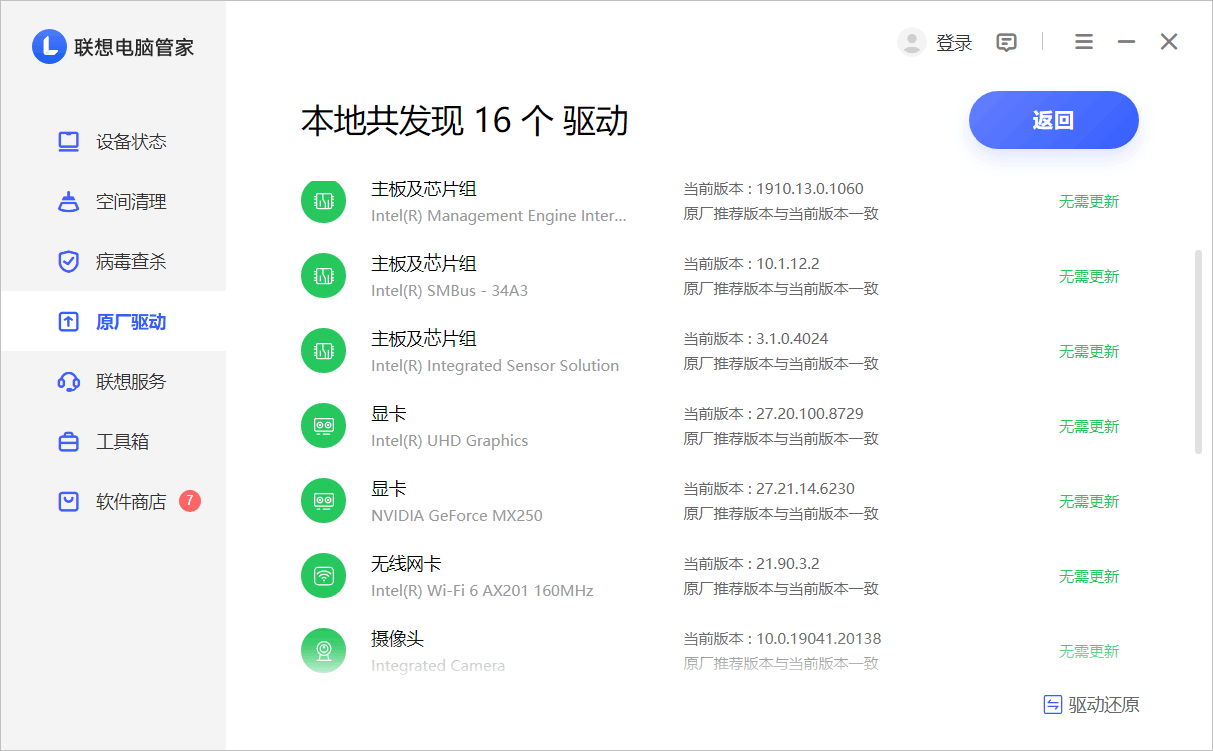
Task: Click the Management Engine chipset icon
Action: pos(323,201)
